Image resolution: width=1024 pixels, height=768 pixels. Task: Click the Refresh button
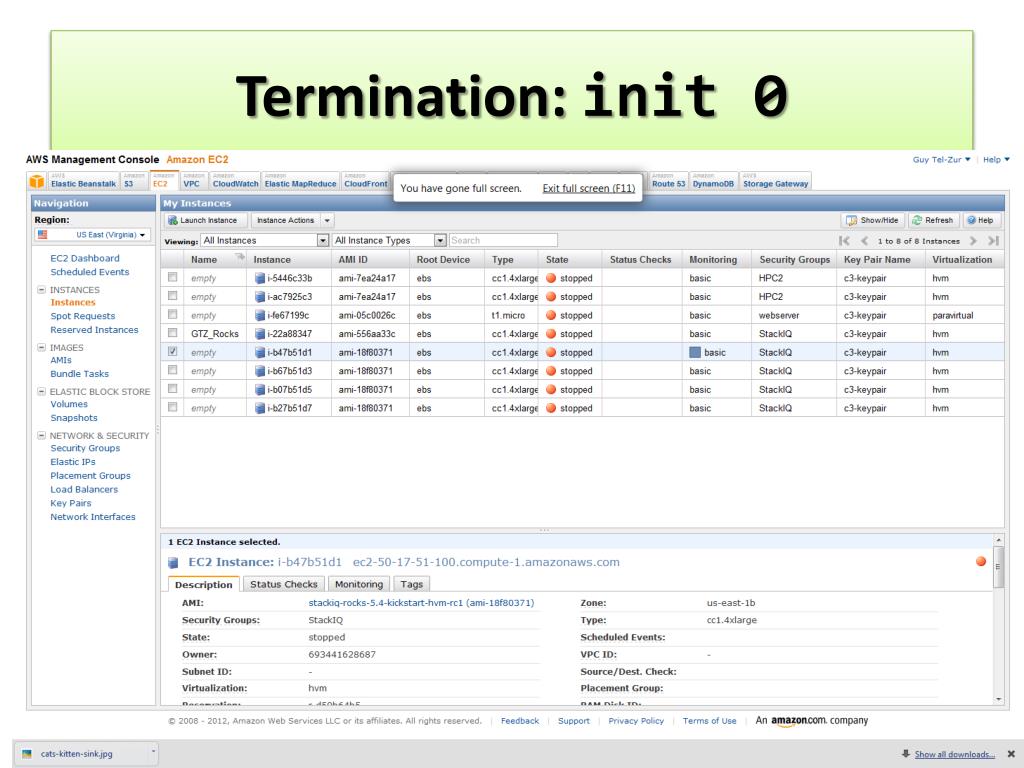(x=933, y=221)
